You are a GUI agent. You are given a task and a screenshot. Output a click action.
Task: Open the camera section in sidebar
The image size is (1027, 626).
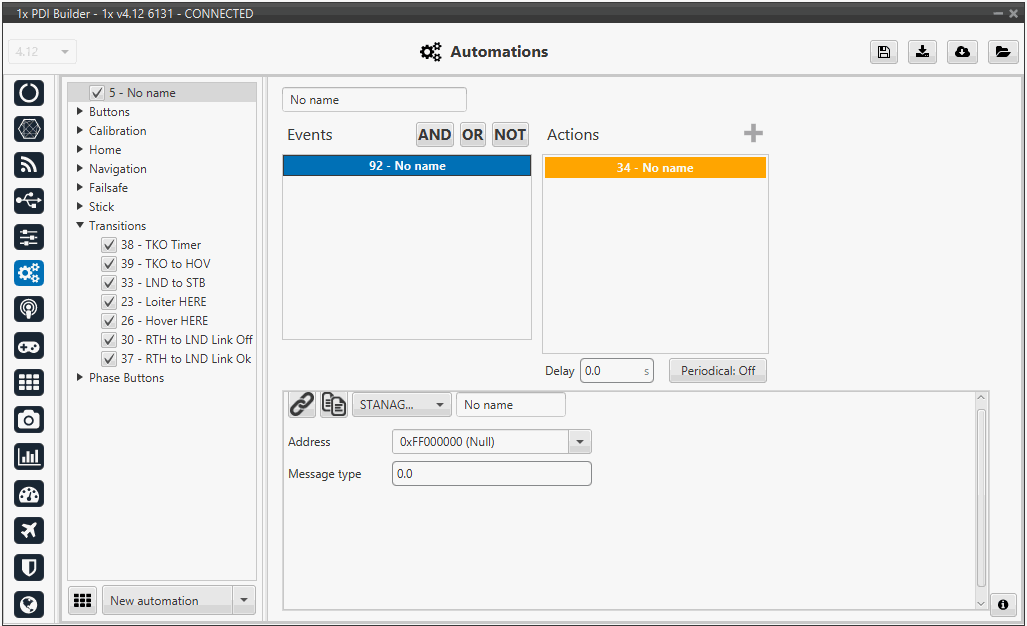click(x=29, y=420)
